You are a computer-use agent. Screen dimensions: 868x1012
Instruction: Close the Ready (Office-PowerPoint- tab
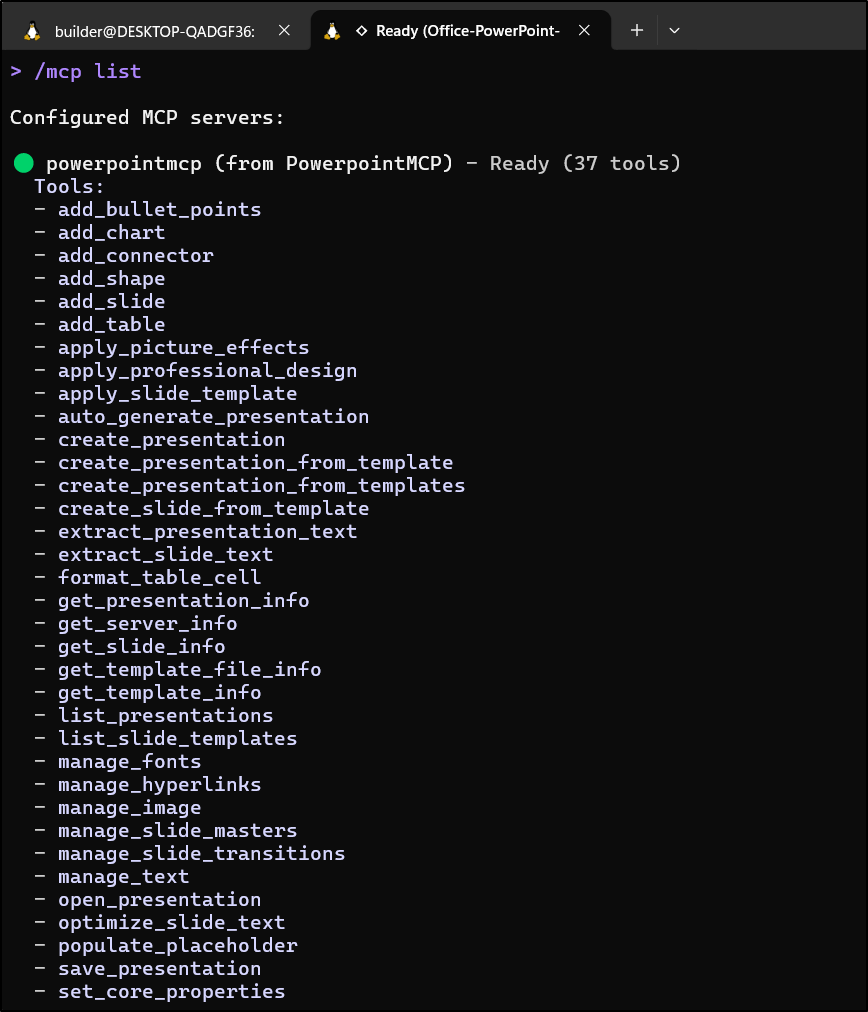584,31
